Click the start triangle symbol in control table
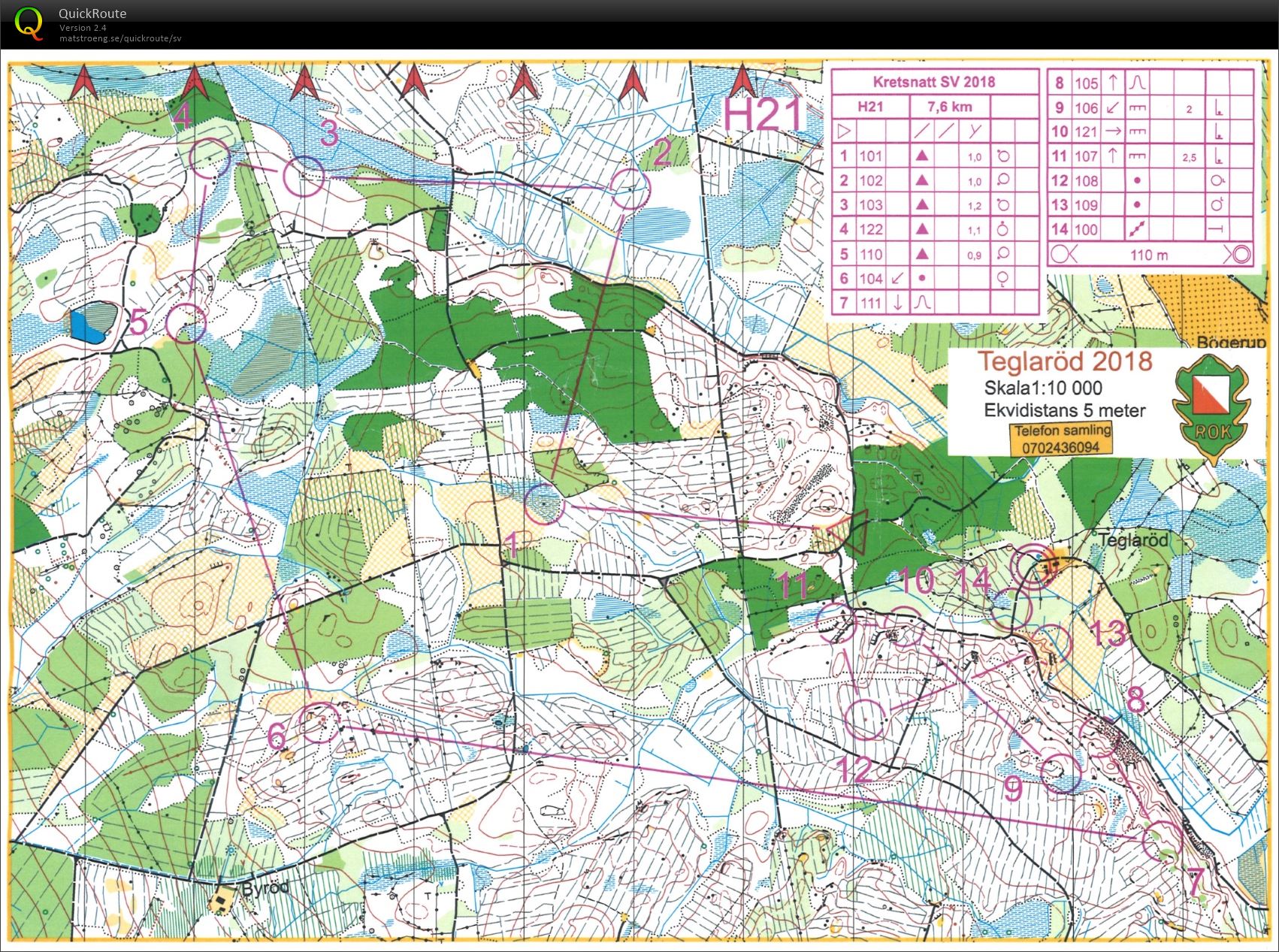The image size is (1279, 952). 844,131
